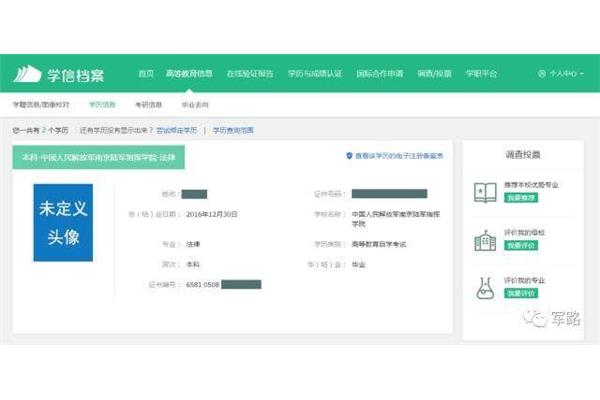600x400 pixels.
Task: Switch to the 学历信息 sub-tab
Action: 102,104
